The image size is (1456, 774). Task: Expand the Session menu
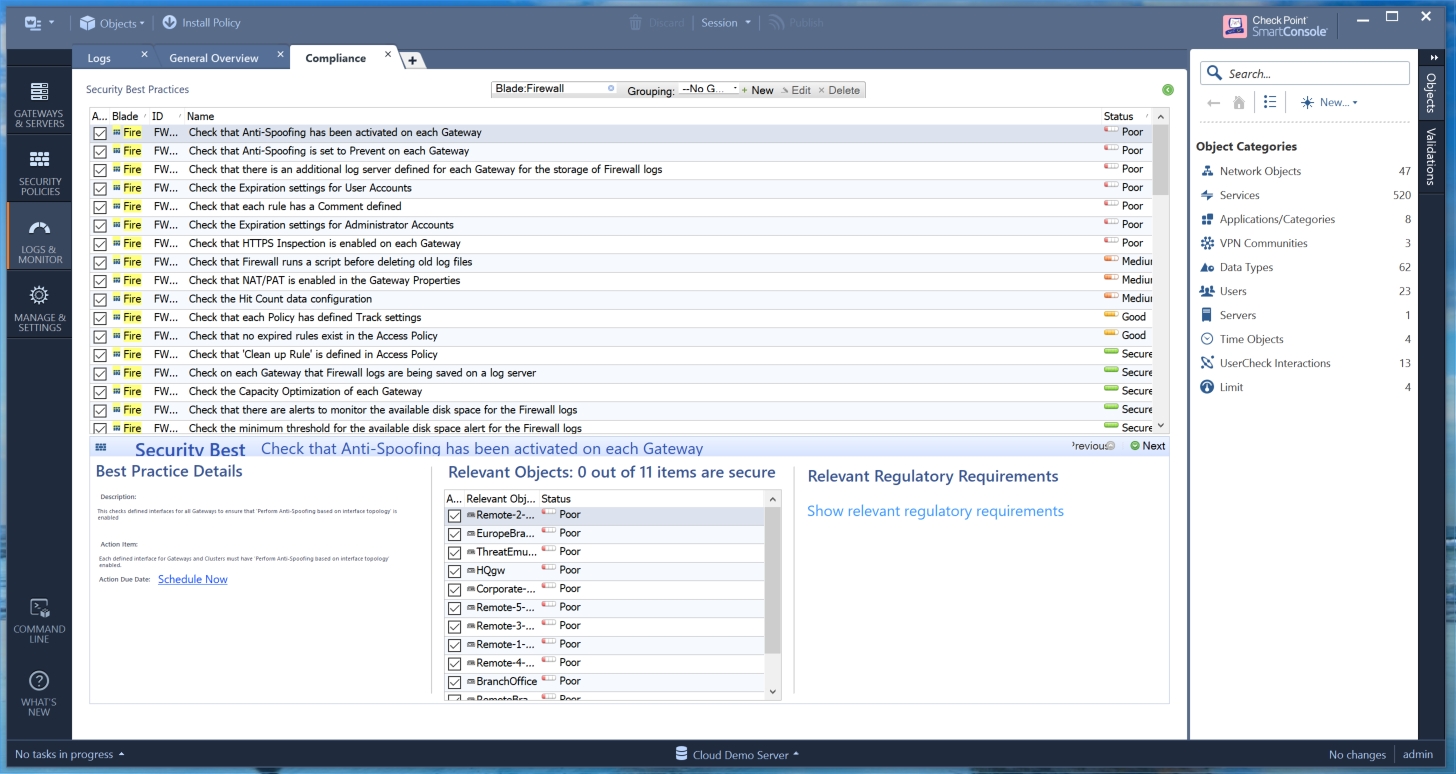(x=726, y=22)
